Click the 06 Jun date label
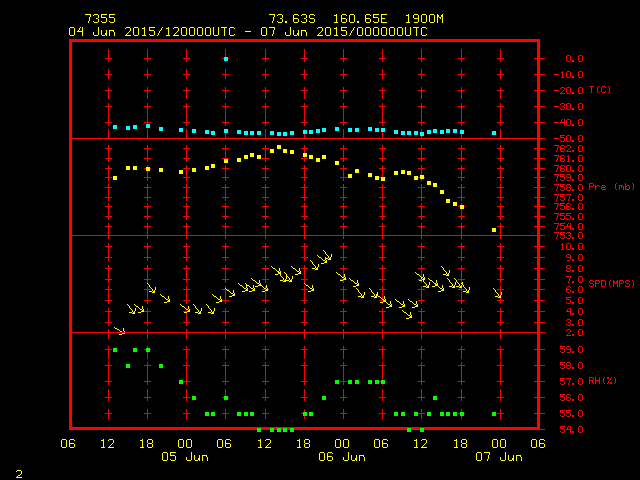Viewport: 640px width, 480px height. [342, 457]
